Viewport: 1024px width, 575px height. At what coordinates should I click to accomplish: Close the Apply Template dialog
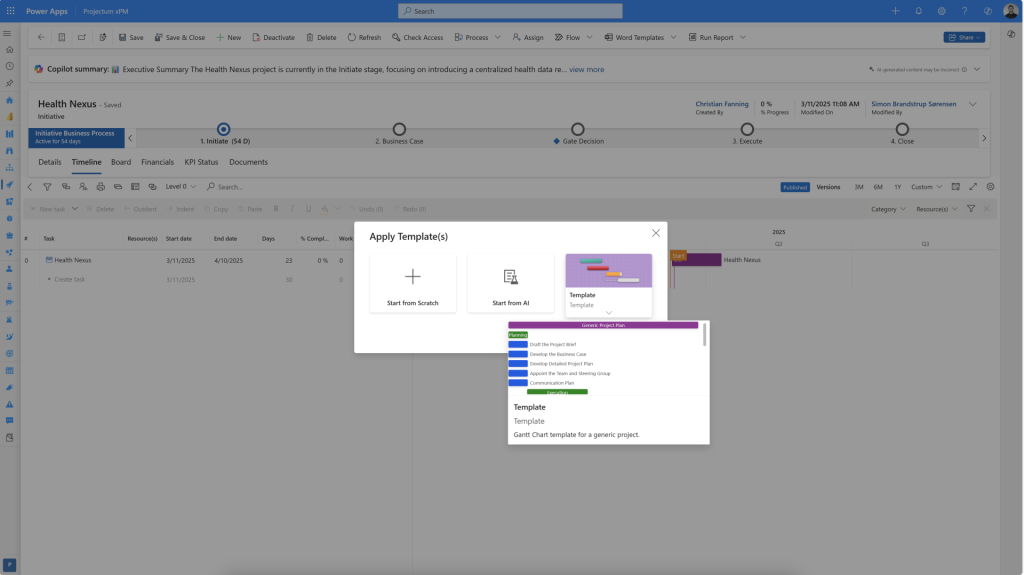pos(656,233)
